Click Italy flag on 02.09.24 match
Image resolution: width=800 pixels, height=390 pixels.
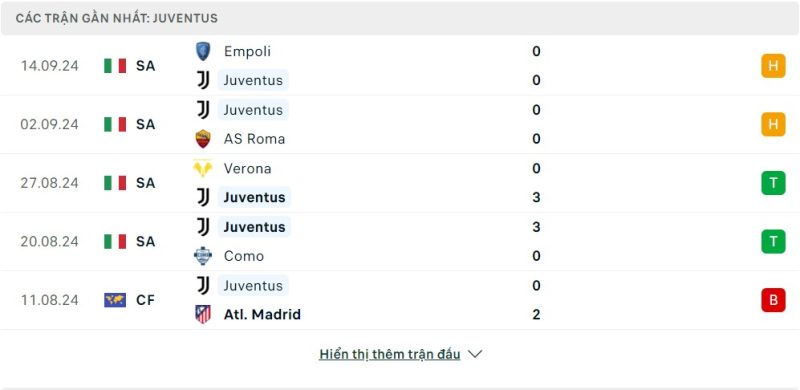(115, 125)
